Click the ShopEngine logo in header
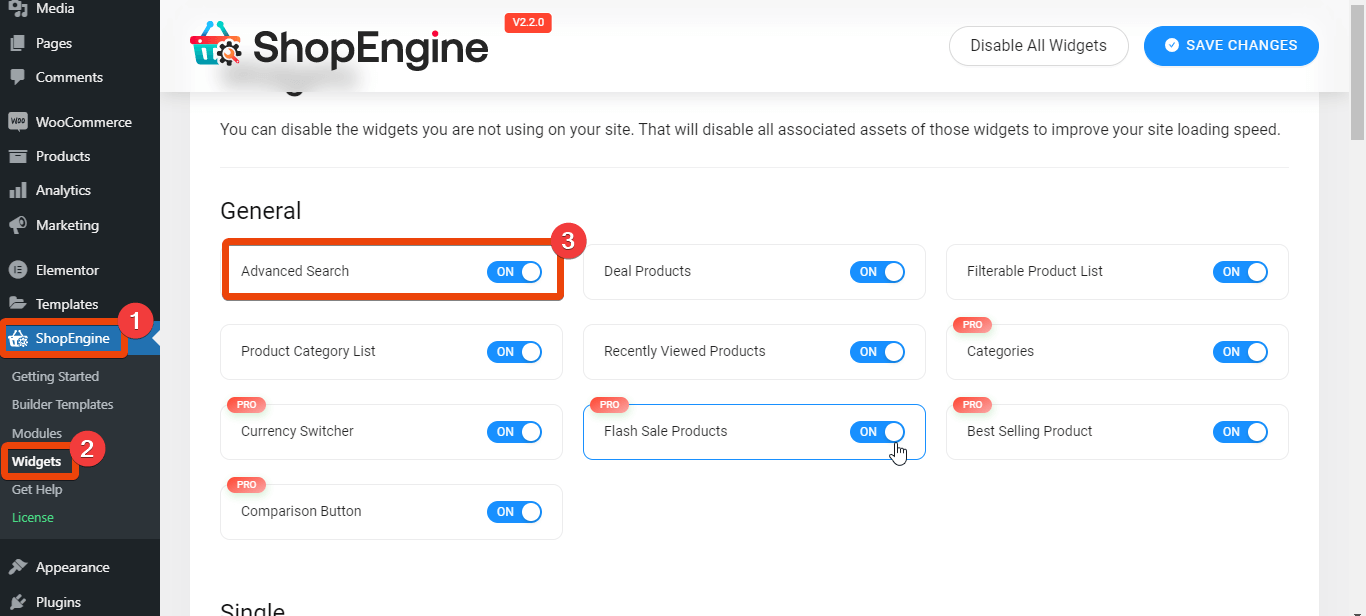Image resolution: width=1366 pixels, height=616 pixels. point(339,46)
